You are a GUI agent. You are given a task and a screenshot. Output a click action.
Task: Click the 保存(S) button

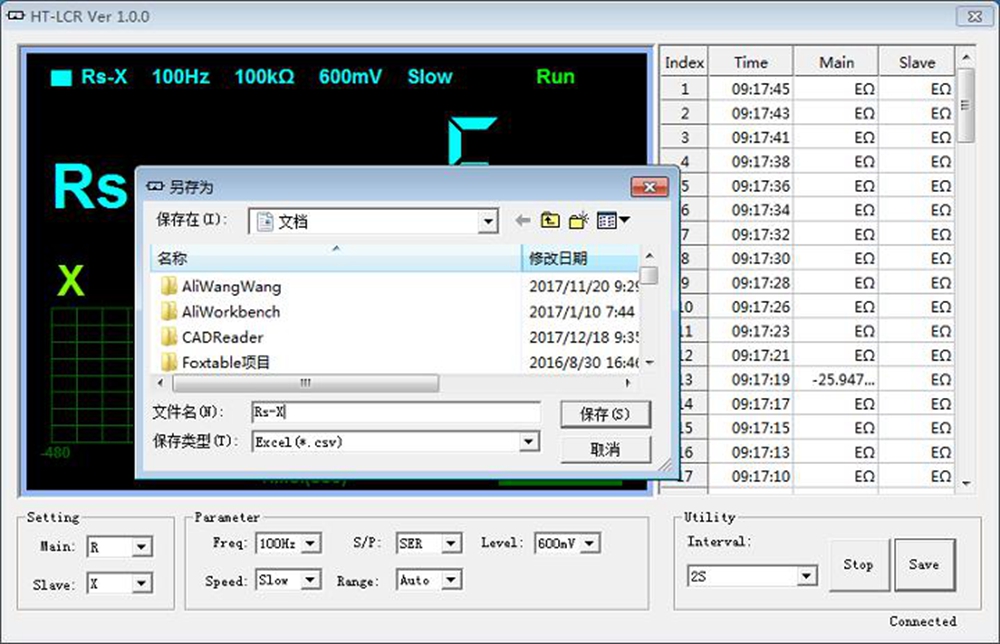click(605, 414)
